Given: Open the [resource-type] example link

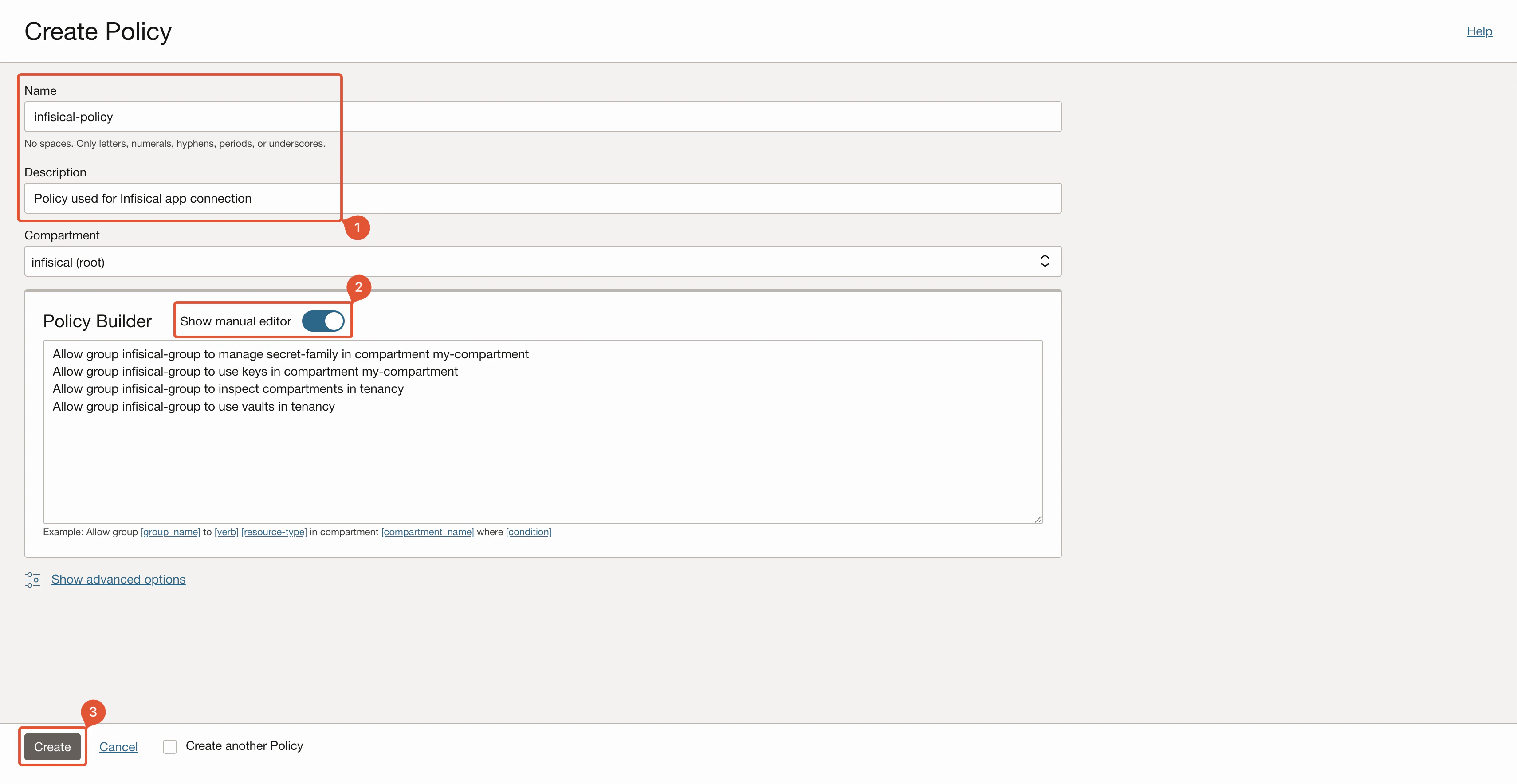Looking at the screenshot, I should [x=274, y=532].
